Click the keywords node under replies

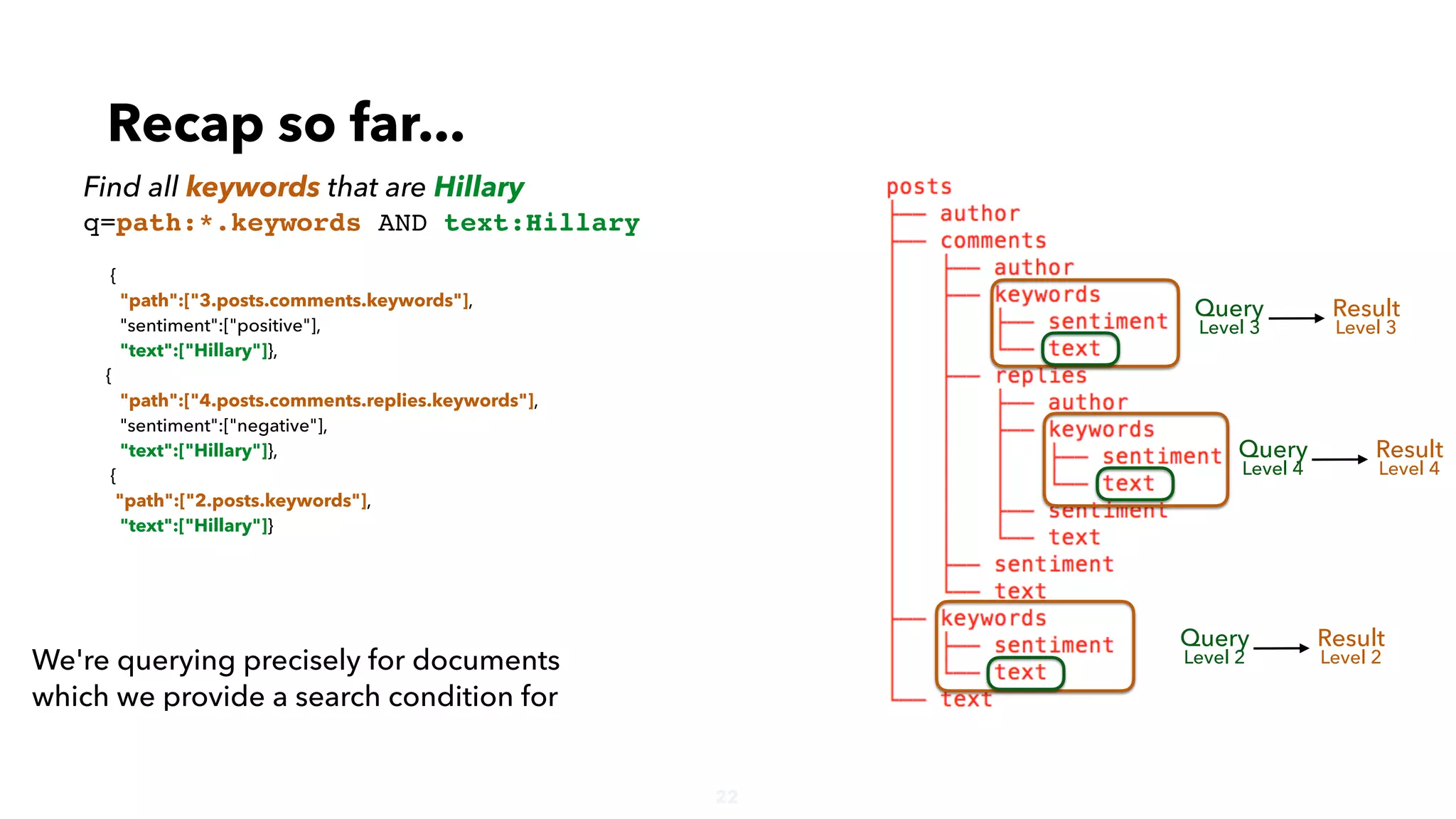click(1101, 429)
